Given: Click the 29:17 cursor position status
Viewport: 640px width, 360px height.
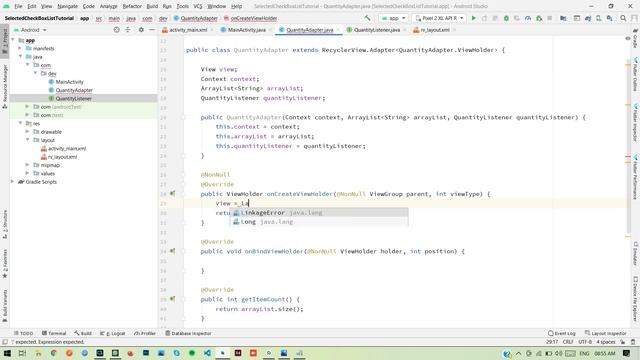Looking at the screenshot, I should click(x=552, y=342).
